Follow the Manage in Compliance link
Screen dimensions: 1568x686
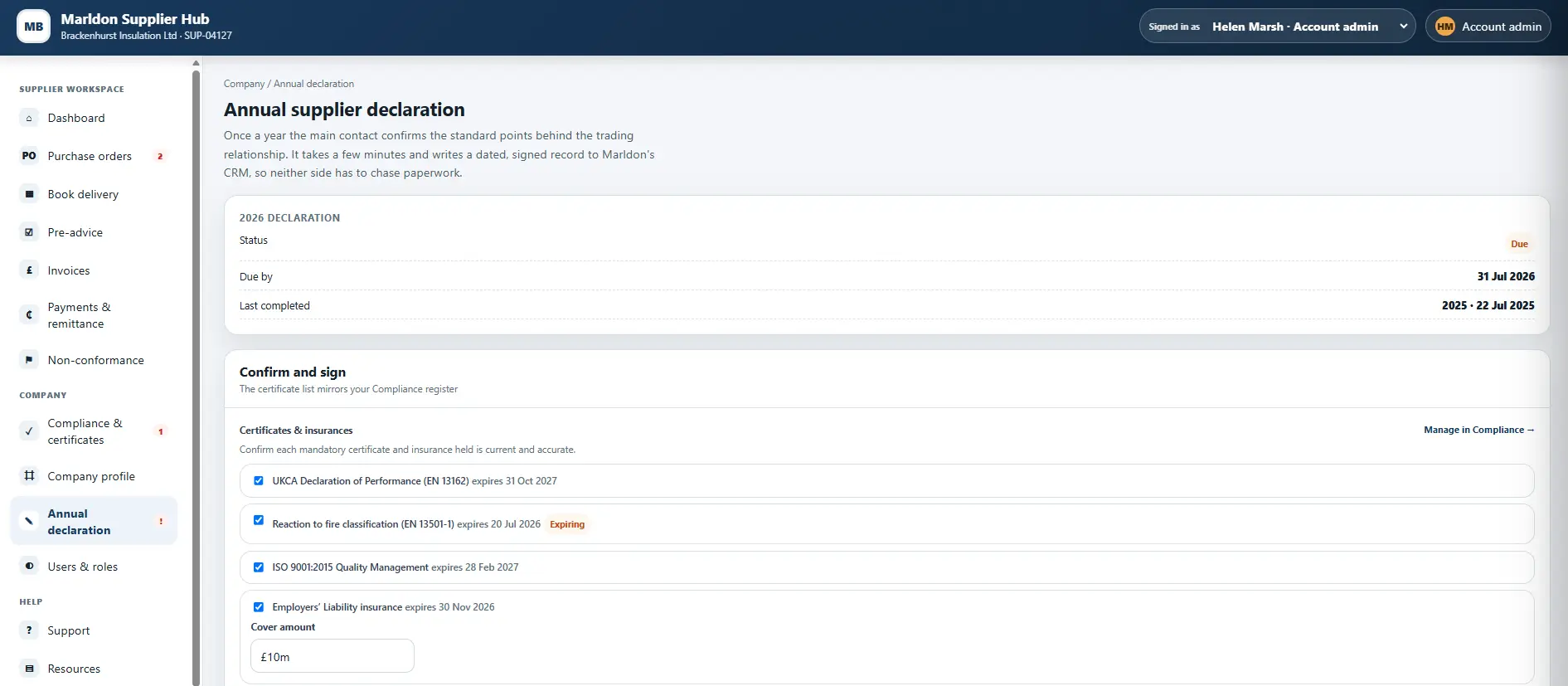point(1478,430)
